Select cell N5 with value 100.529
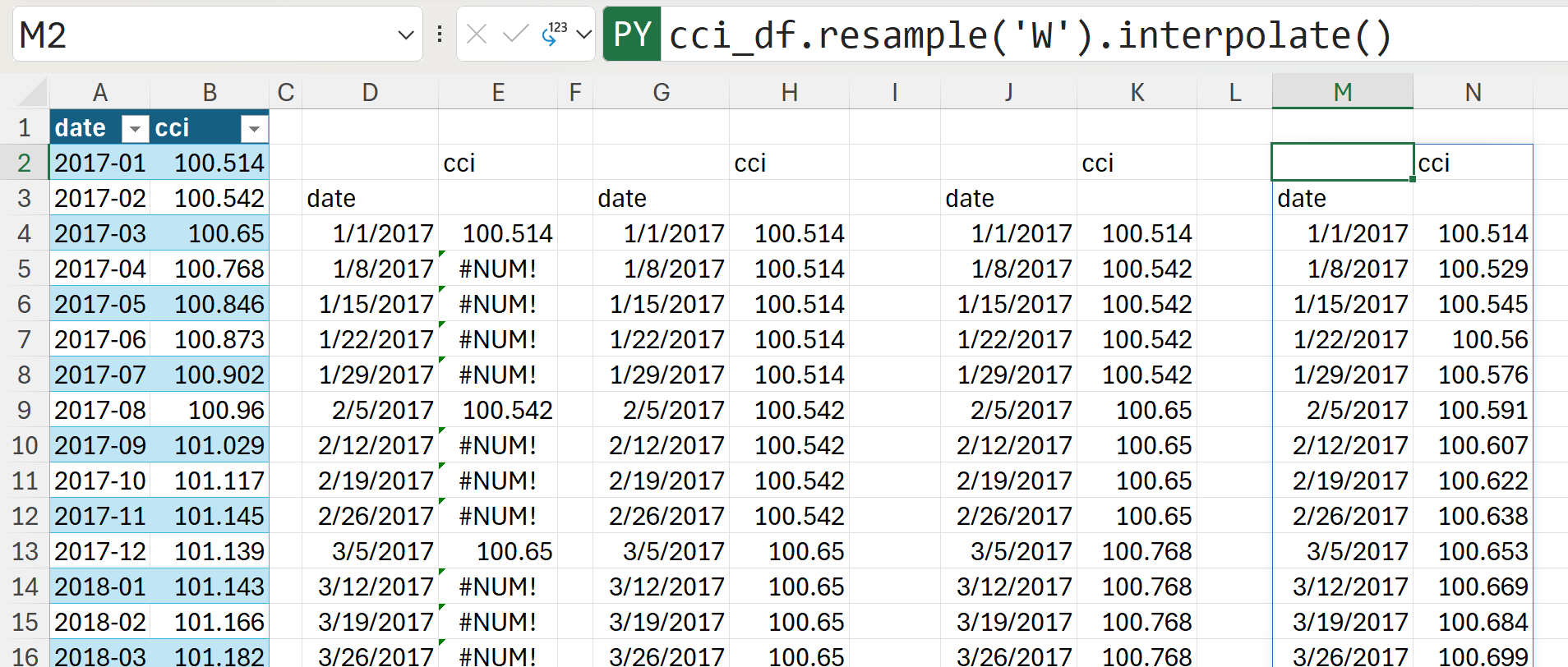Screen dimensions: 1568x667 point(1473,269)
